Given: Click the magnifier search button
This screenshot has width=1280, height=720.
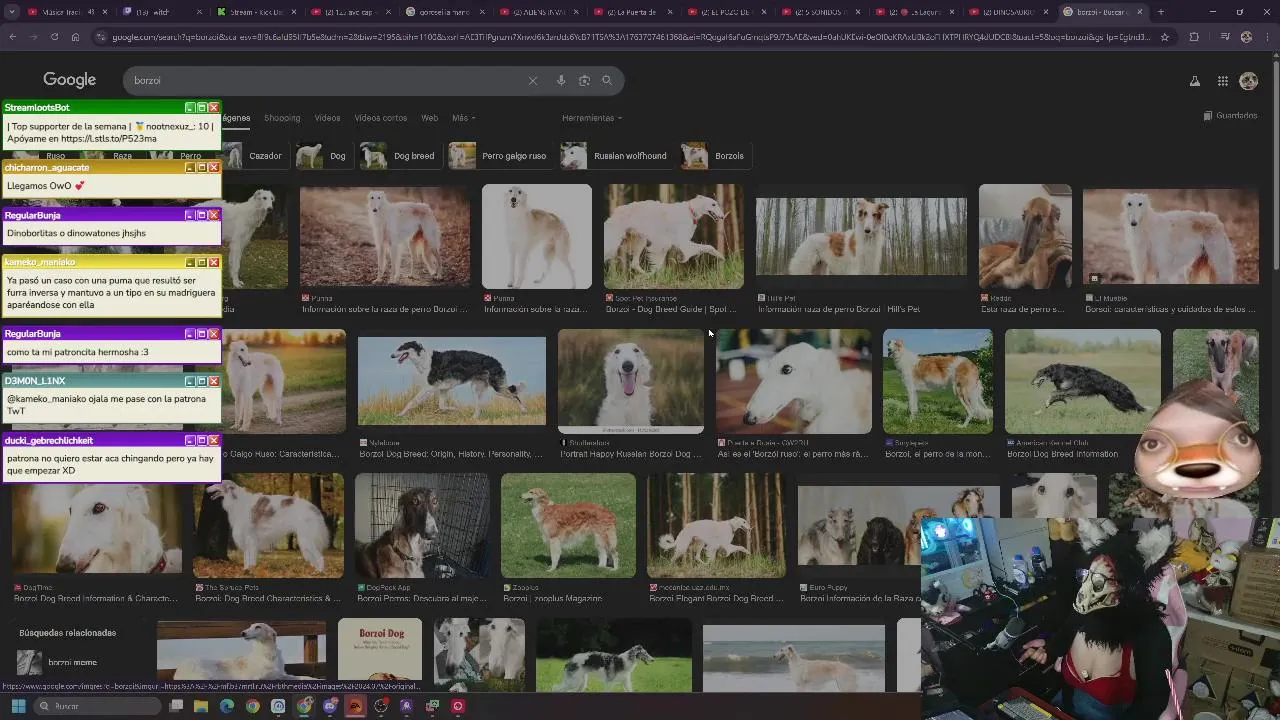Looking at the screenshot, I should (x=607, y=80).
